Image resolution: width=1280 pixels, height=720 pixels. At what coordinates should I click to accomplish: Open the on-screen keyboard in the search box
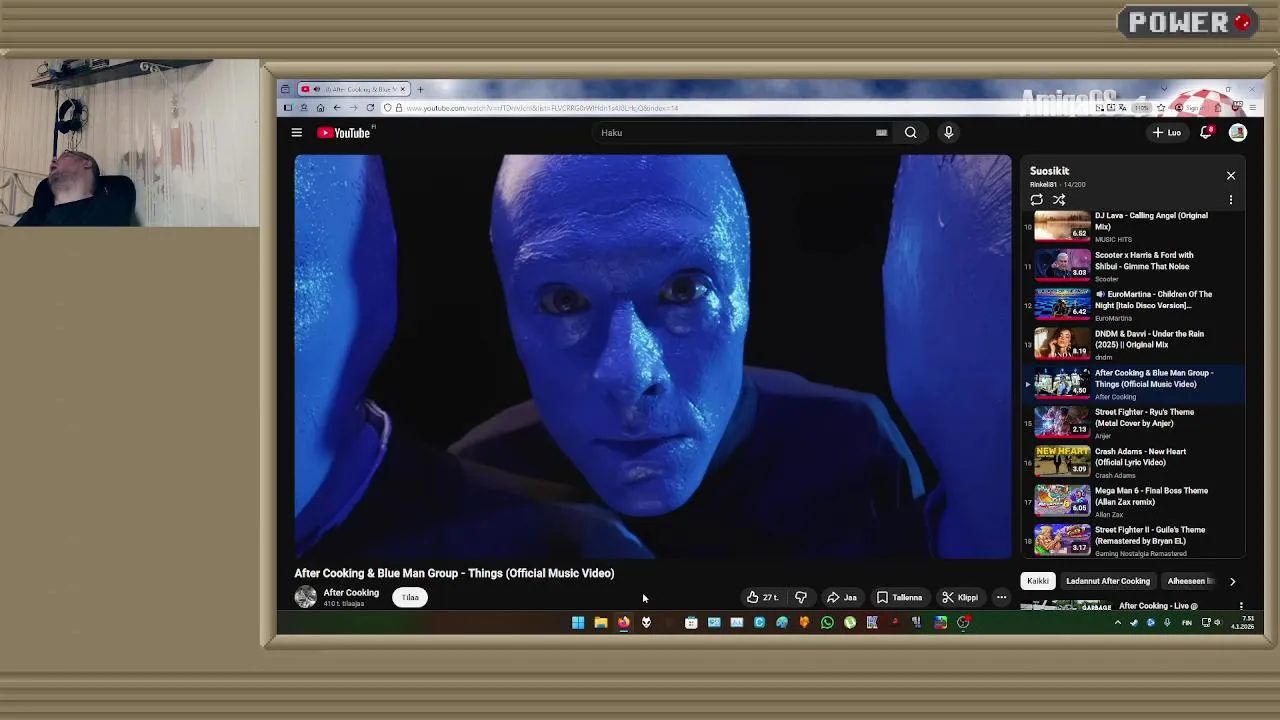(881, 132)
